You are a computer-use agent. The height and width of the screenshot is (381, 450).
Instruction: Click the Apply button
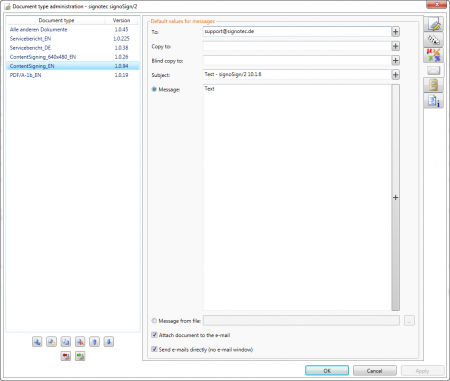coord(422,371)
